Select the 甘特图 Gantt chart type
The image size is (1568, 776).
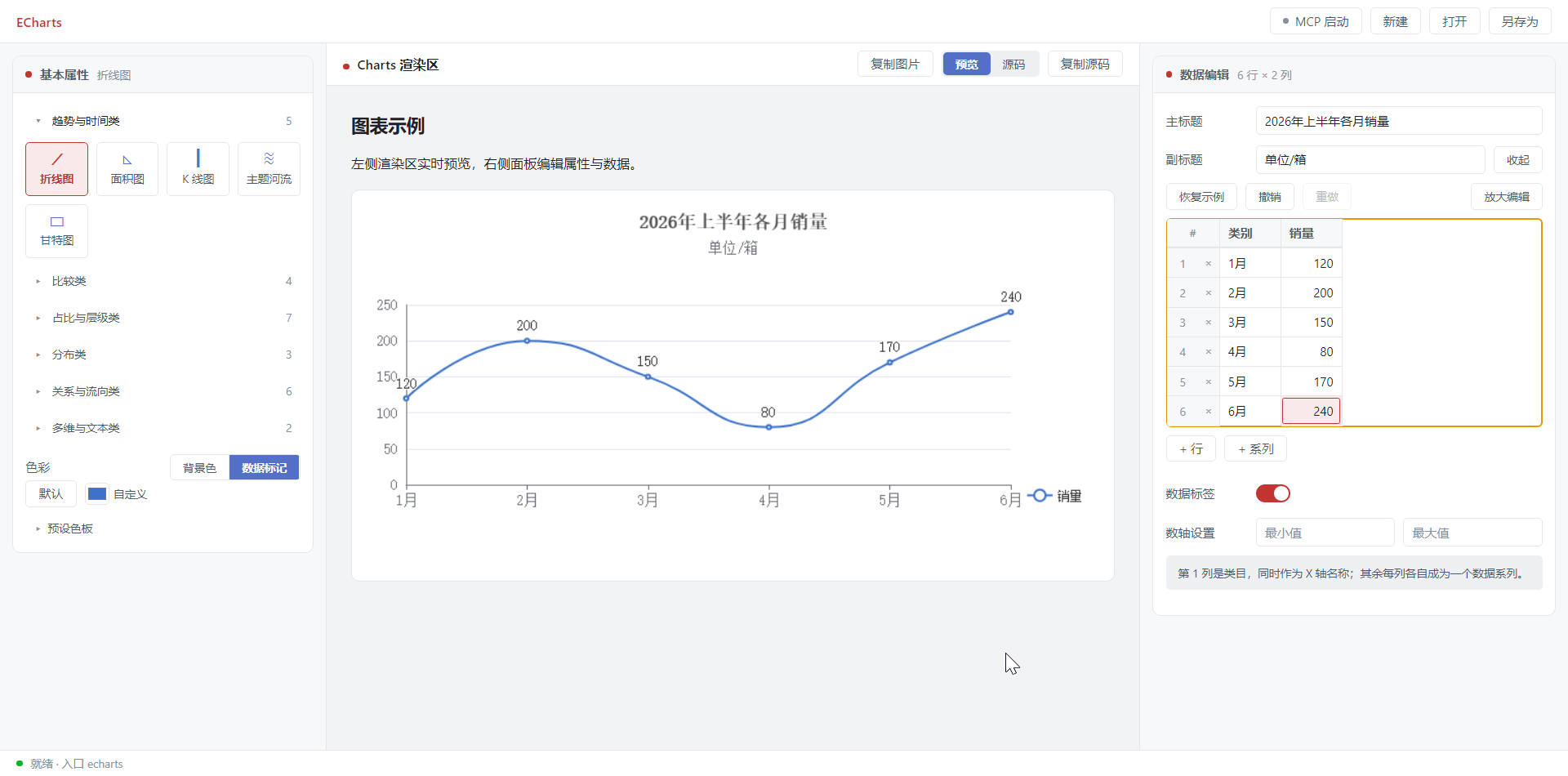pos(56,230)
